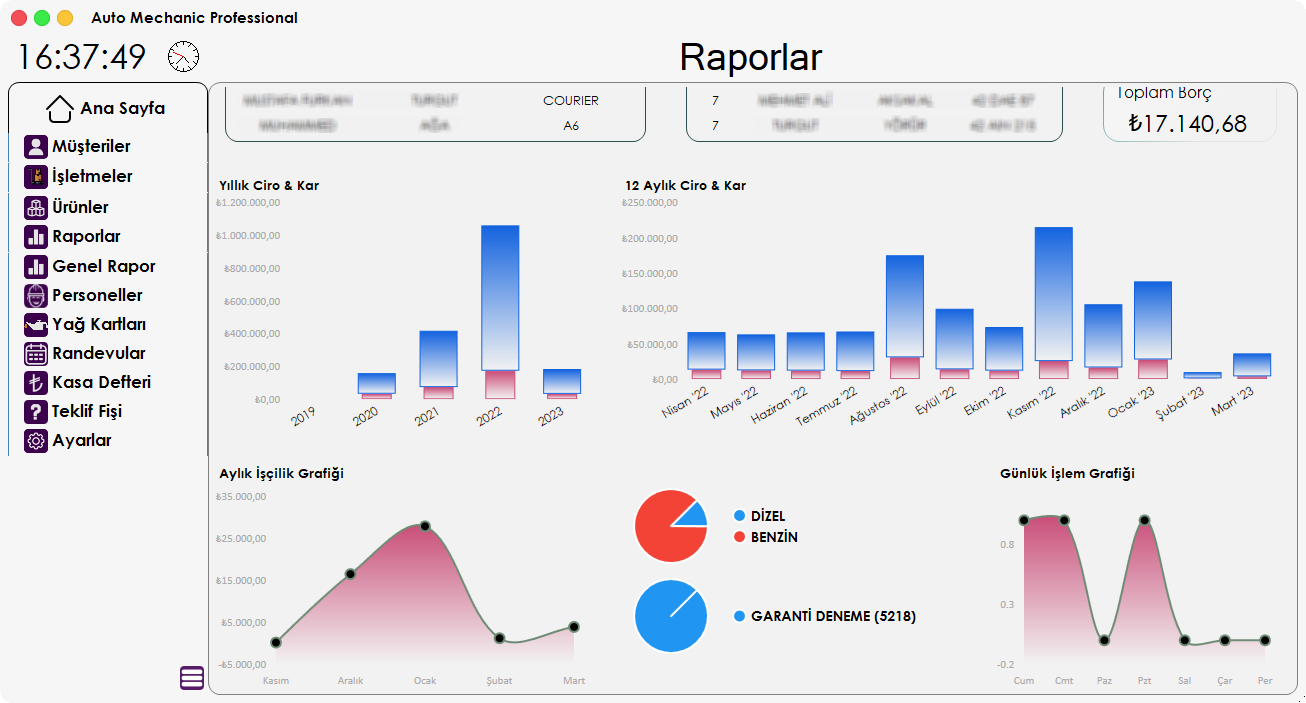
Task: Click the "12 Aylık Ciro & Kar" chart title
Action: tap(685, 185)
